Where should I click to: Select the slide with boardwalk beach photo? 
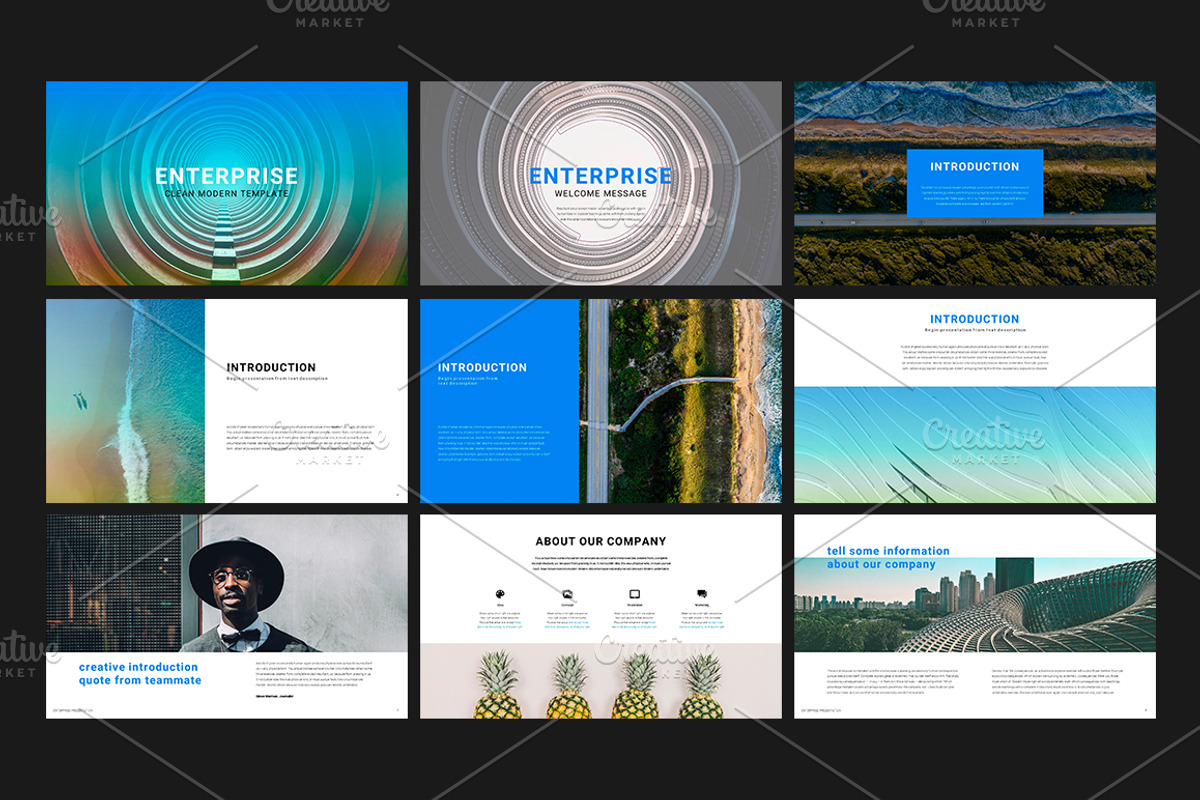point(601,401)
